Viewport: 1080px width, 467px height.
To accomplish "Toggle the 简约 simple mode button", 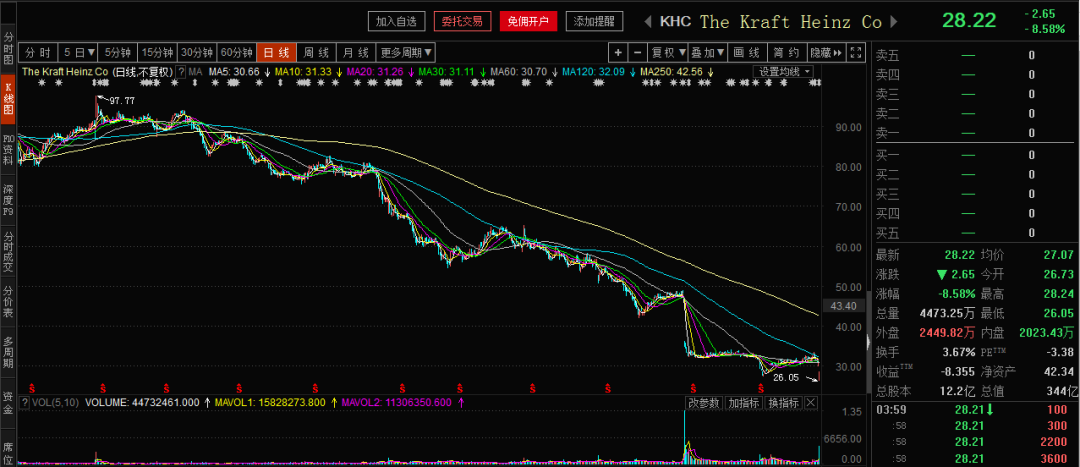I will pyautogui.click(x=786, y=52).
